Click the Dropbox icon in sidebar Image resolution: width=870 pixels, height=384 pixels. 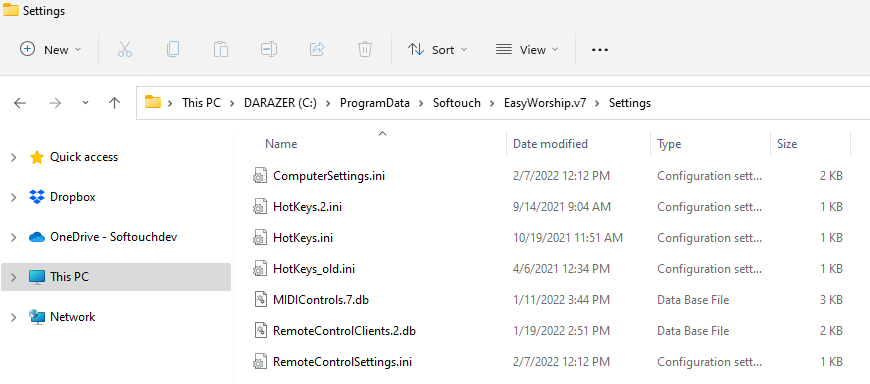tap(37, 197)
